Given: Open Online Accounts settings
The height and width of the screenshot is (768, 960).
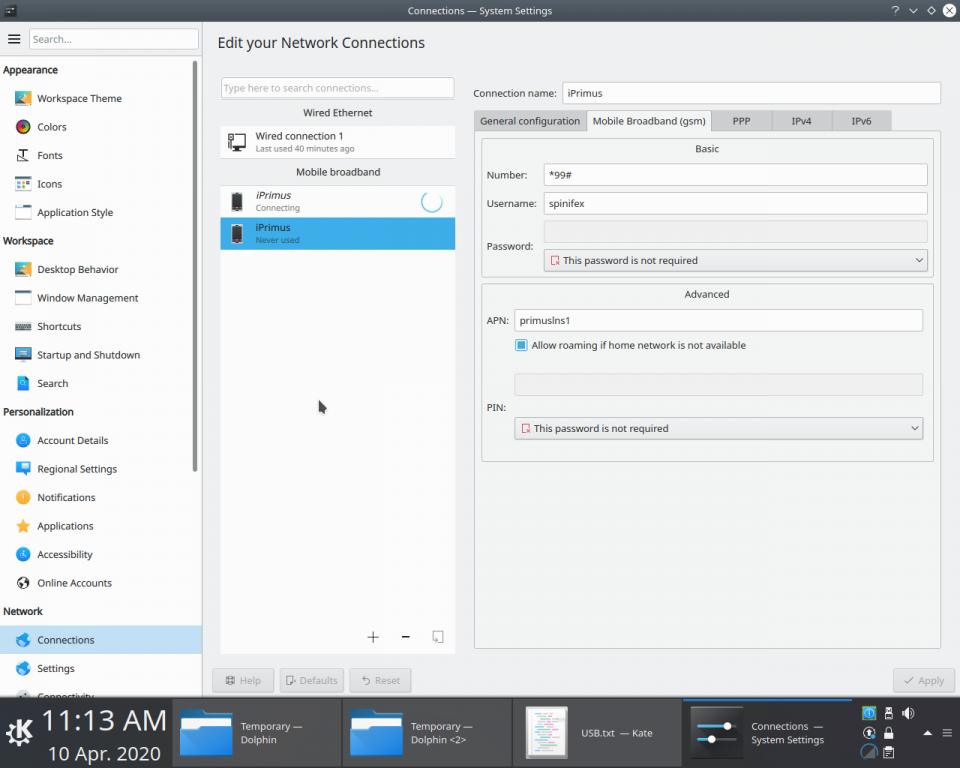Looking at the screenshot, I should 74,583.
